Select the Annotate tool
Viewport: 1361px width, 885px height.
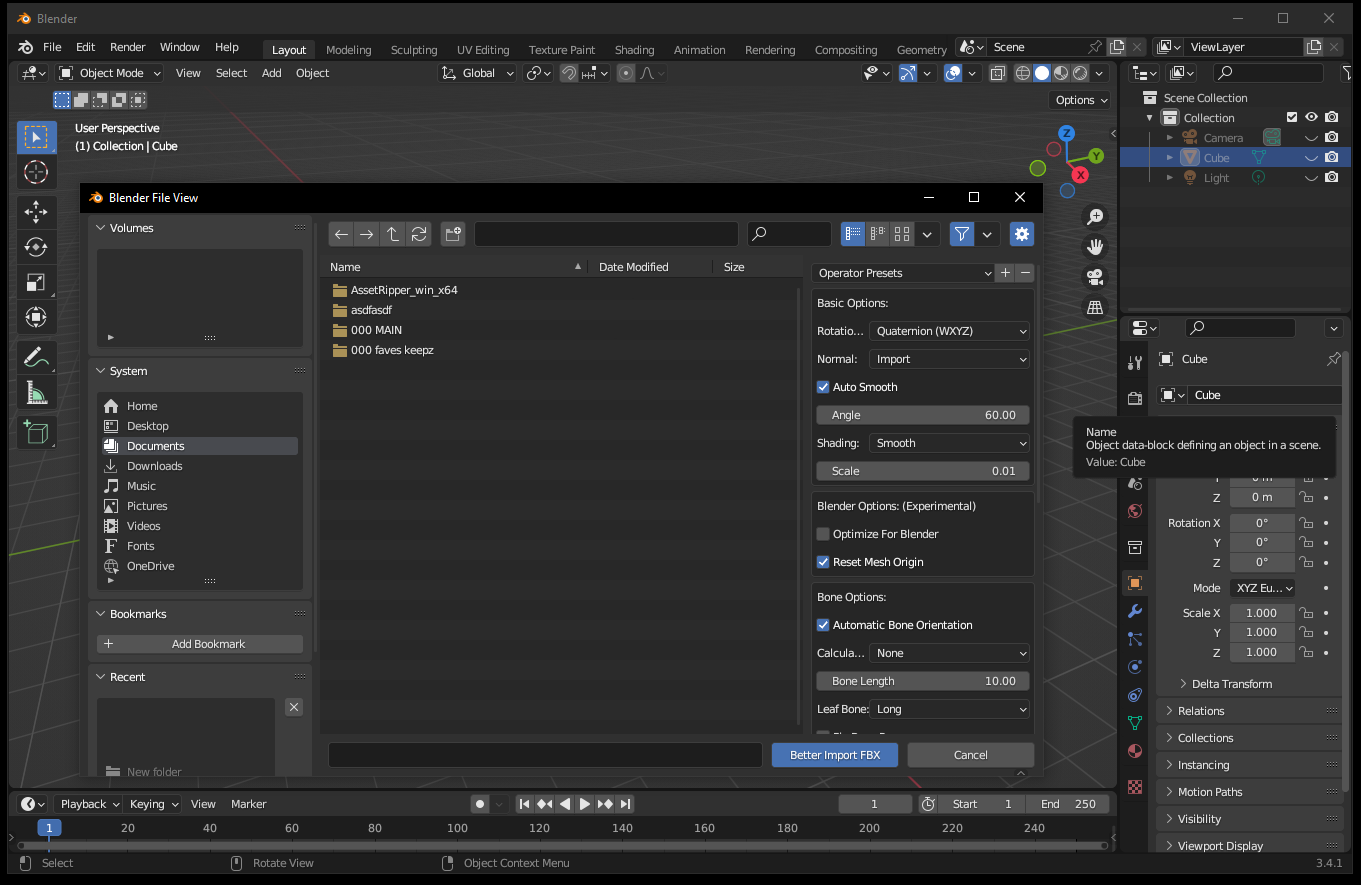pyautogui.click(x=36, y=357)
